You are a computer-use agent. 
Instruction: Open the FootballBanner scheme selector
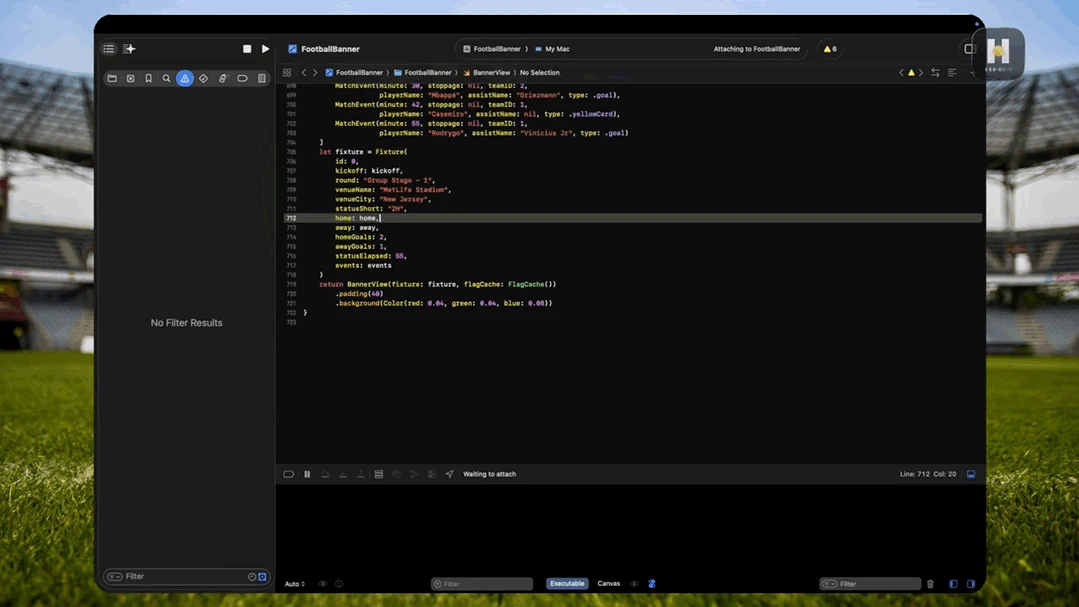coord(491,49)
